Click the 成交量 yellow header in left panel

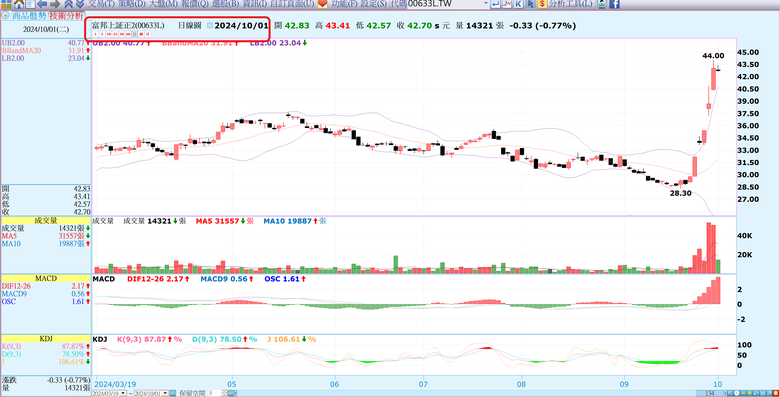pos(46,220)
